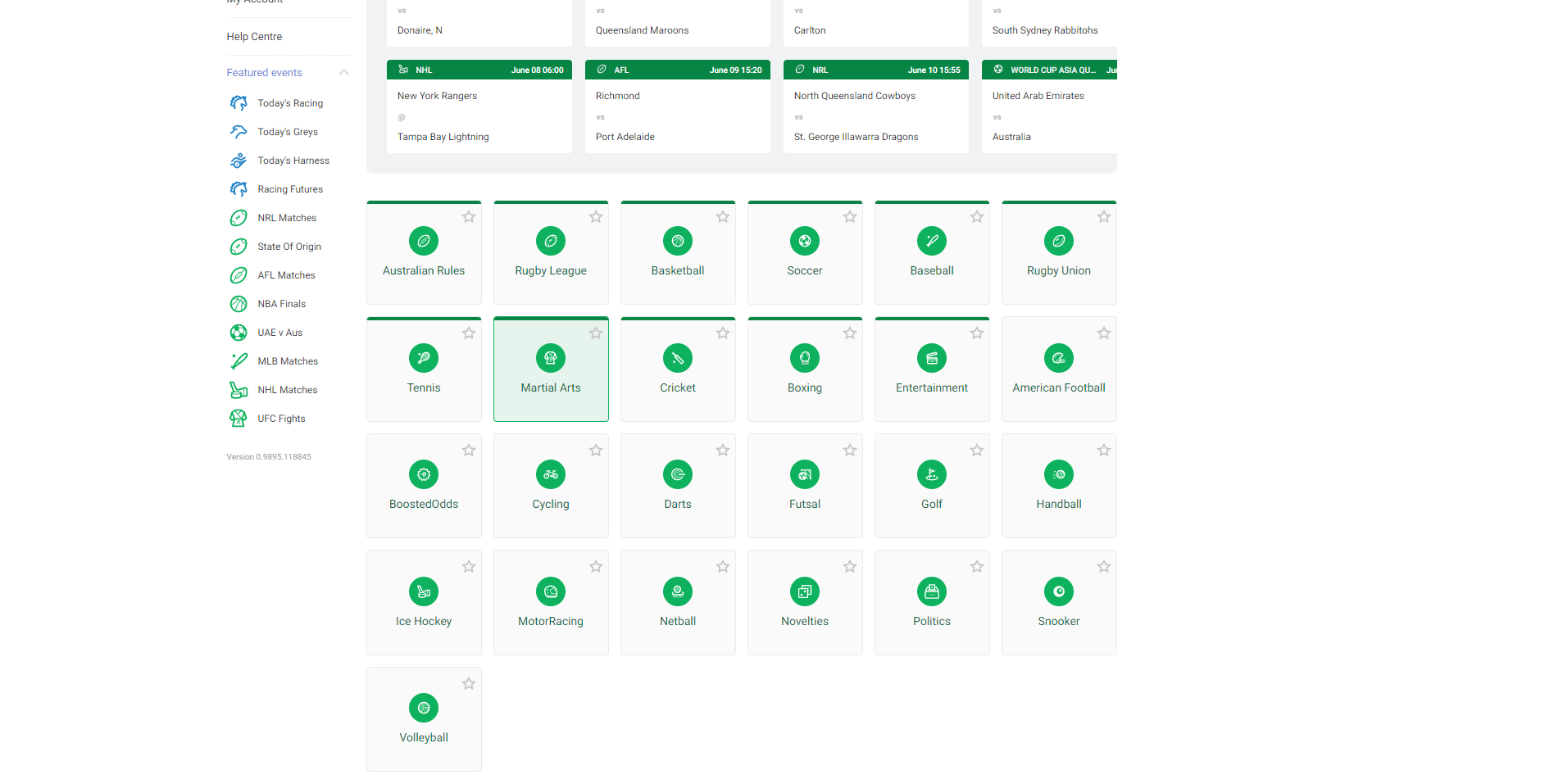1554x784 pixels.
Task: Select South Sydney Rabbitohs event text
Action: click(1045, 30)
